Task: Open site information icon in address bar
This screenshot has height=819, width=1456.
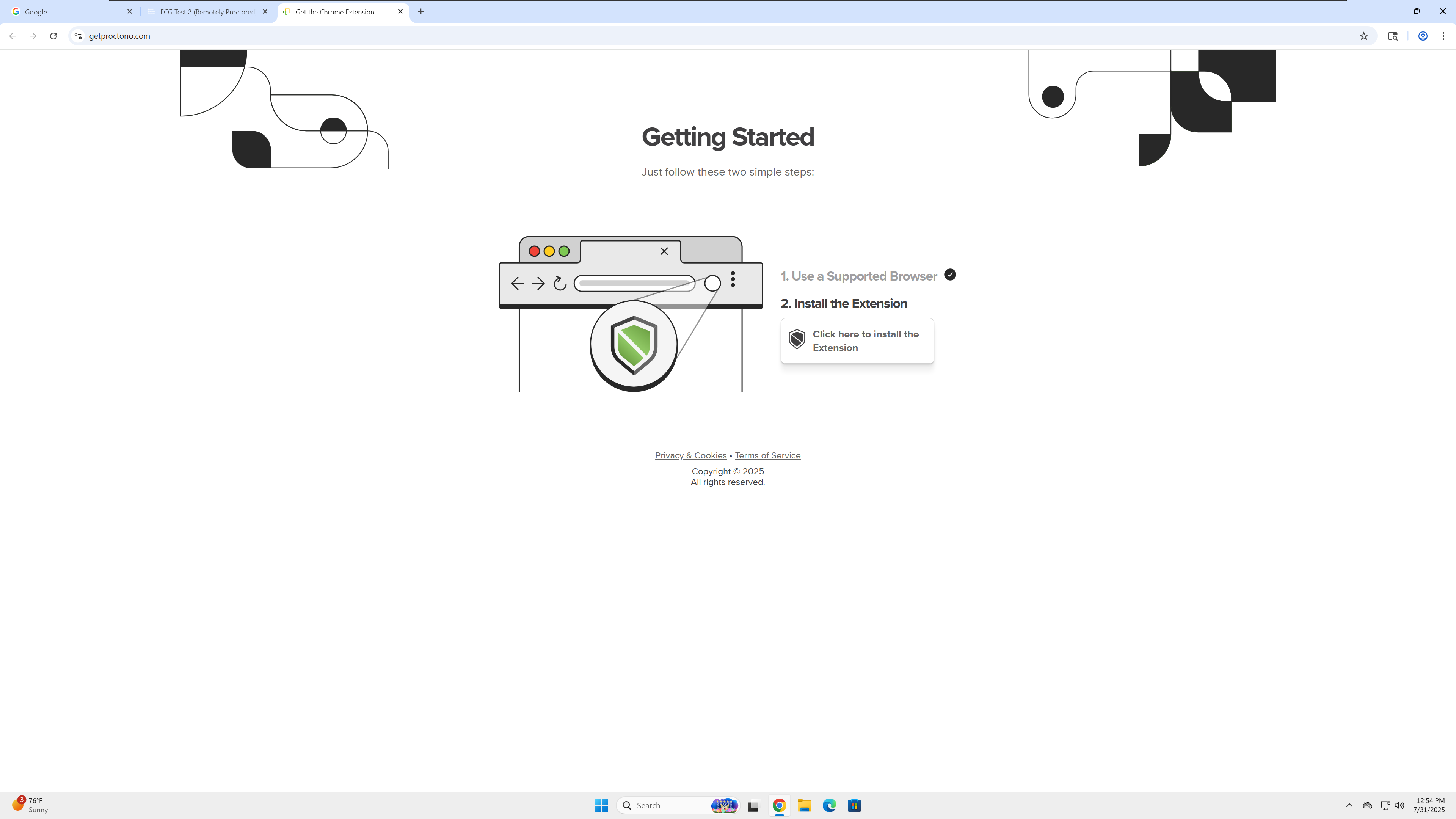Action: pos(78,36)
